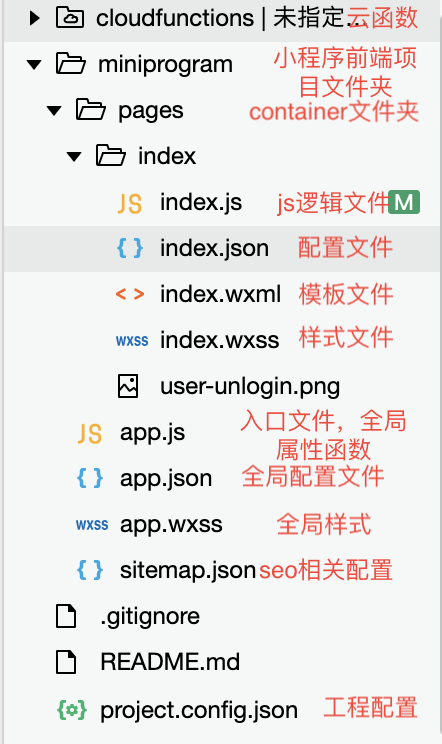The image size is (442, 744).
Task: Open the .gitignore file
Action: click(x=150, y=616)
